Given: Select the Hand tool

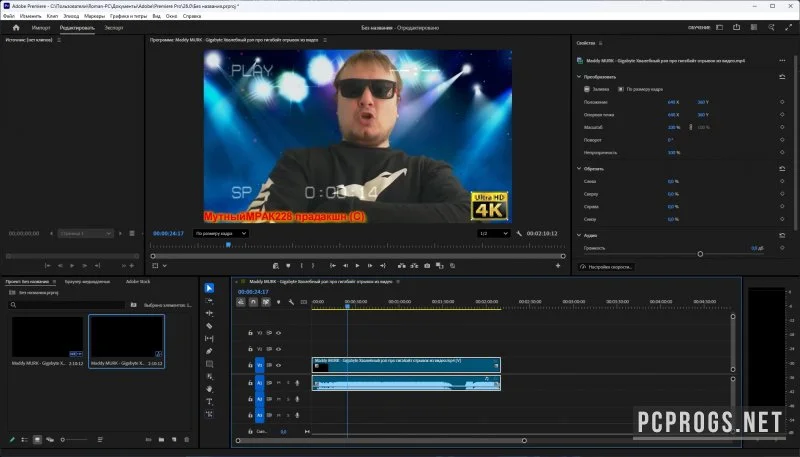Looking at the screenshot, I should [x=209, y=389].
